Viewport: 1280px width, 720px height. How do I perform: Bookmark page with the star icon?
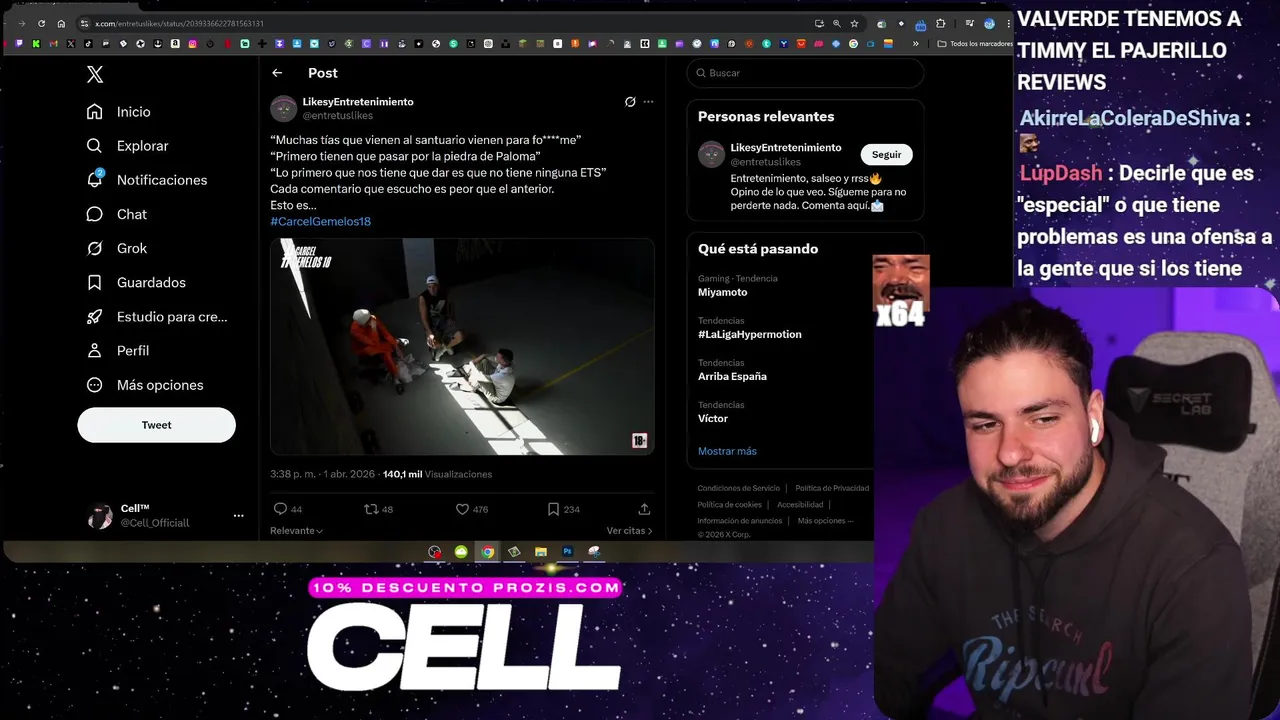854,23
